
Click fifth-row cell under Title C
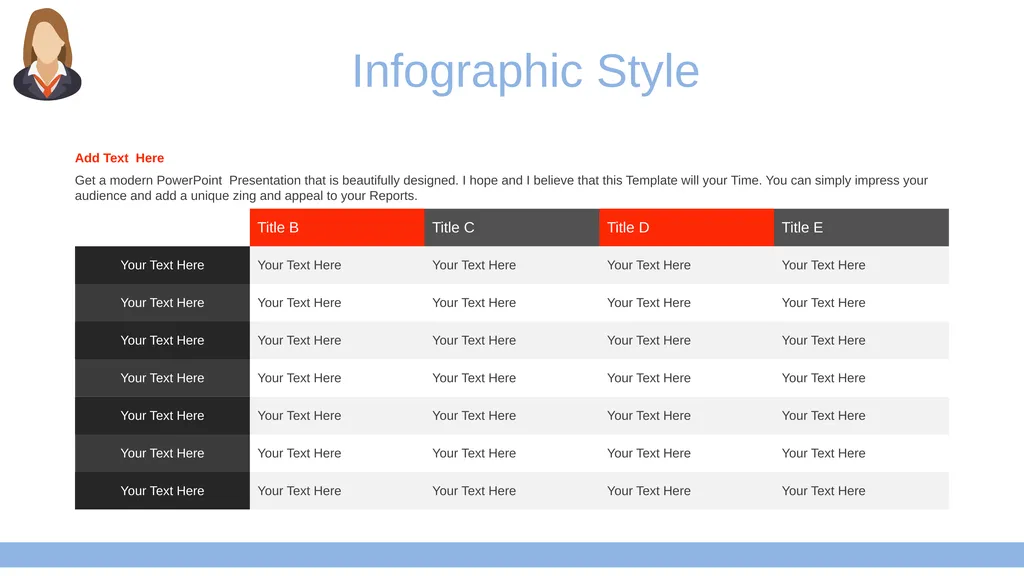pos(512,415)
